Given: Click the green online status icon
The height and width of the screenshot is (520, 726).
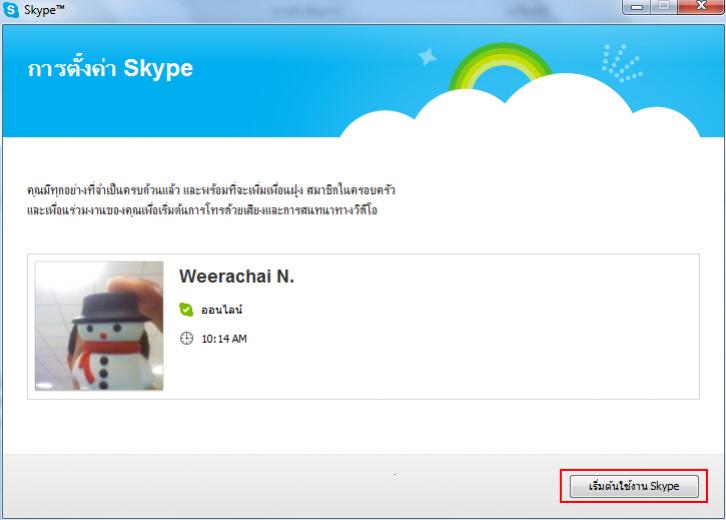Looking at the screenshot, I should pyautogui.click(x=186, y=309).
